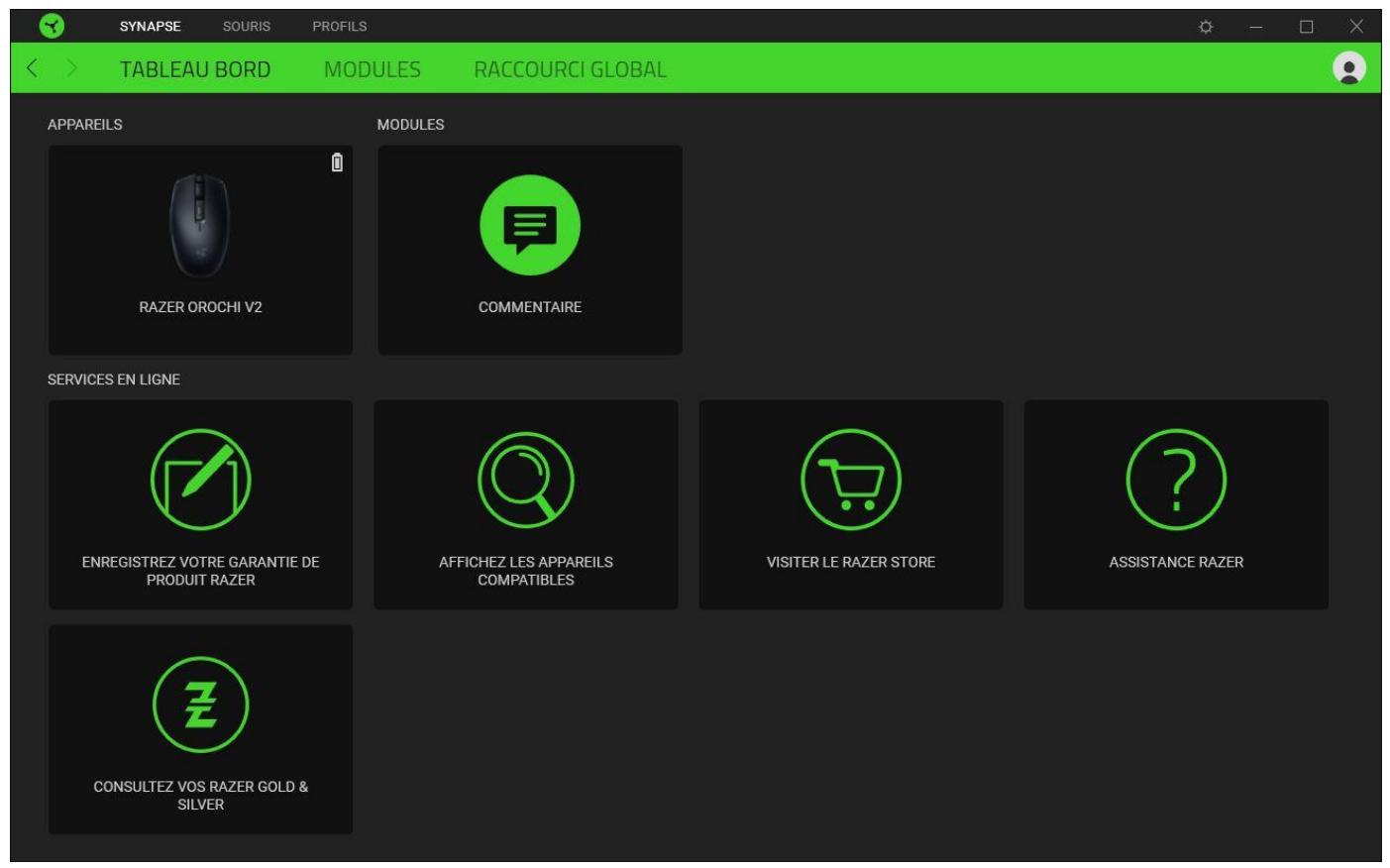
Task: Click the Razer Orochi V2 label
Action: [200, 307]
